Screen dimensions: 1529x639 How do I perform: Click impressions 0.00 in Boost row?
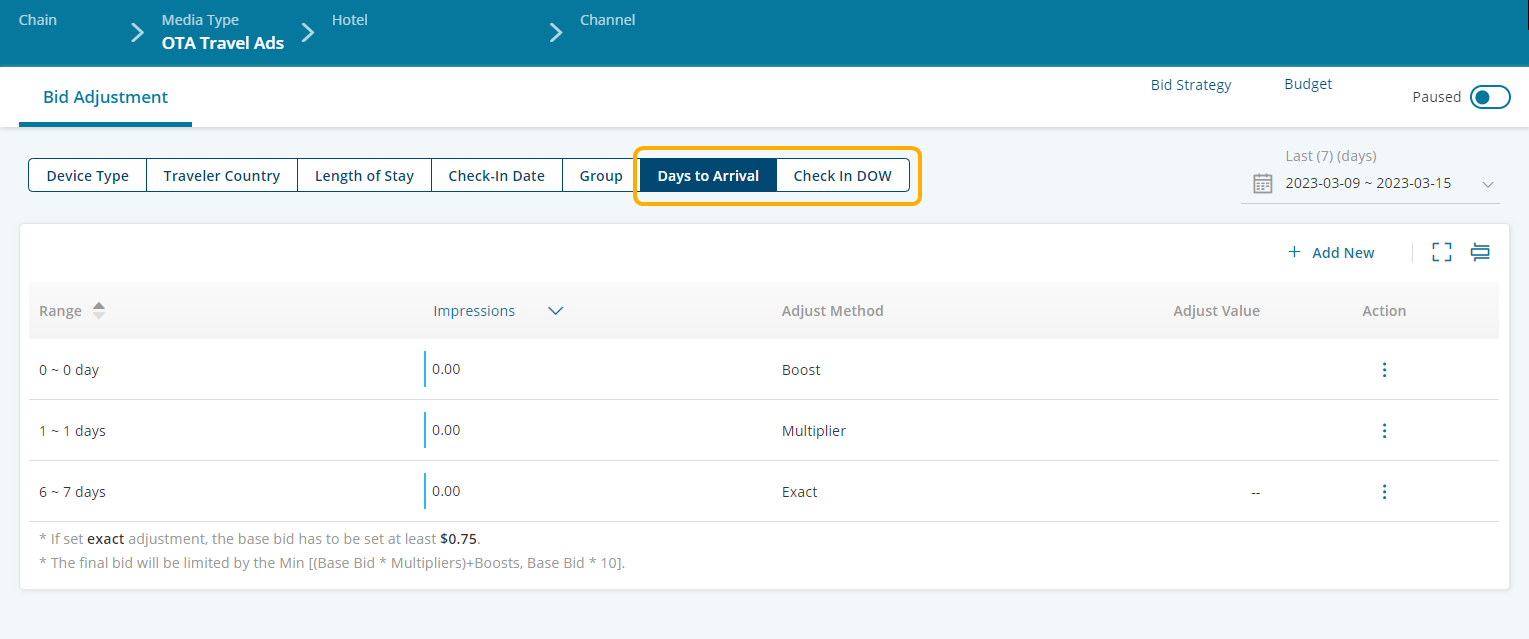(x=446, y=369)
